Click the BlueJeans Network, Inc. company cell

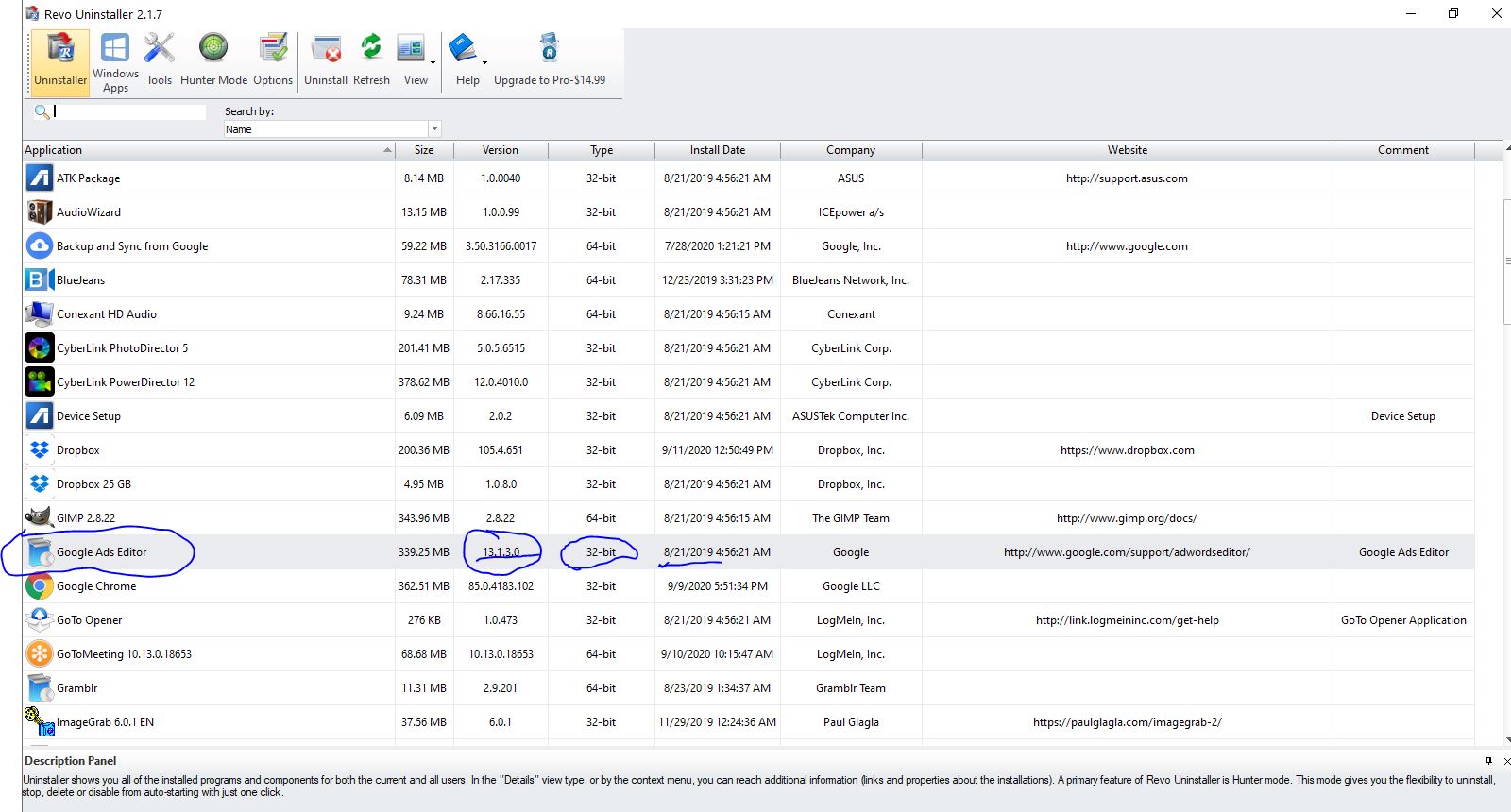pyautogui.click(x=851, y=280)
